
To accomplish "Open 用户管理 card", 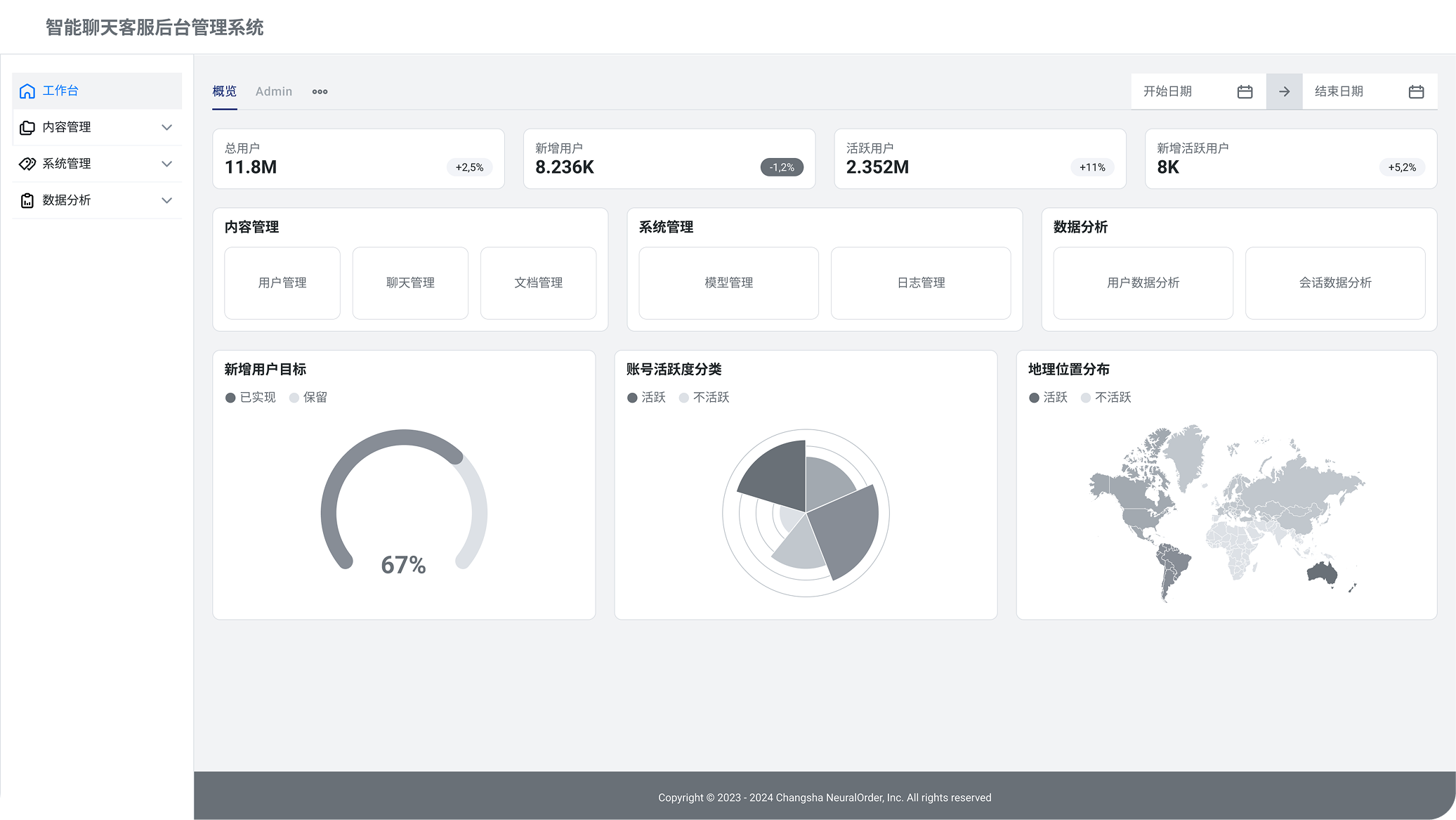I will point(282,283).
